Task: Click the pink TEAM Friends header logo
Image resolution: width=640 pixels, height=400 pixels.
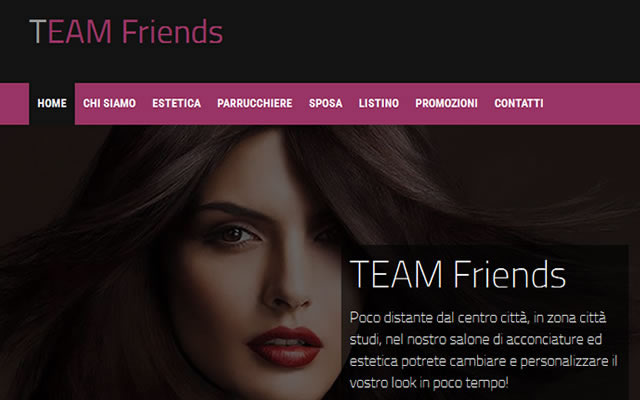Action: (126, 31)
